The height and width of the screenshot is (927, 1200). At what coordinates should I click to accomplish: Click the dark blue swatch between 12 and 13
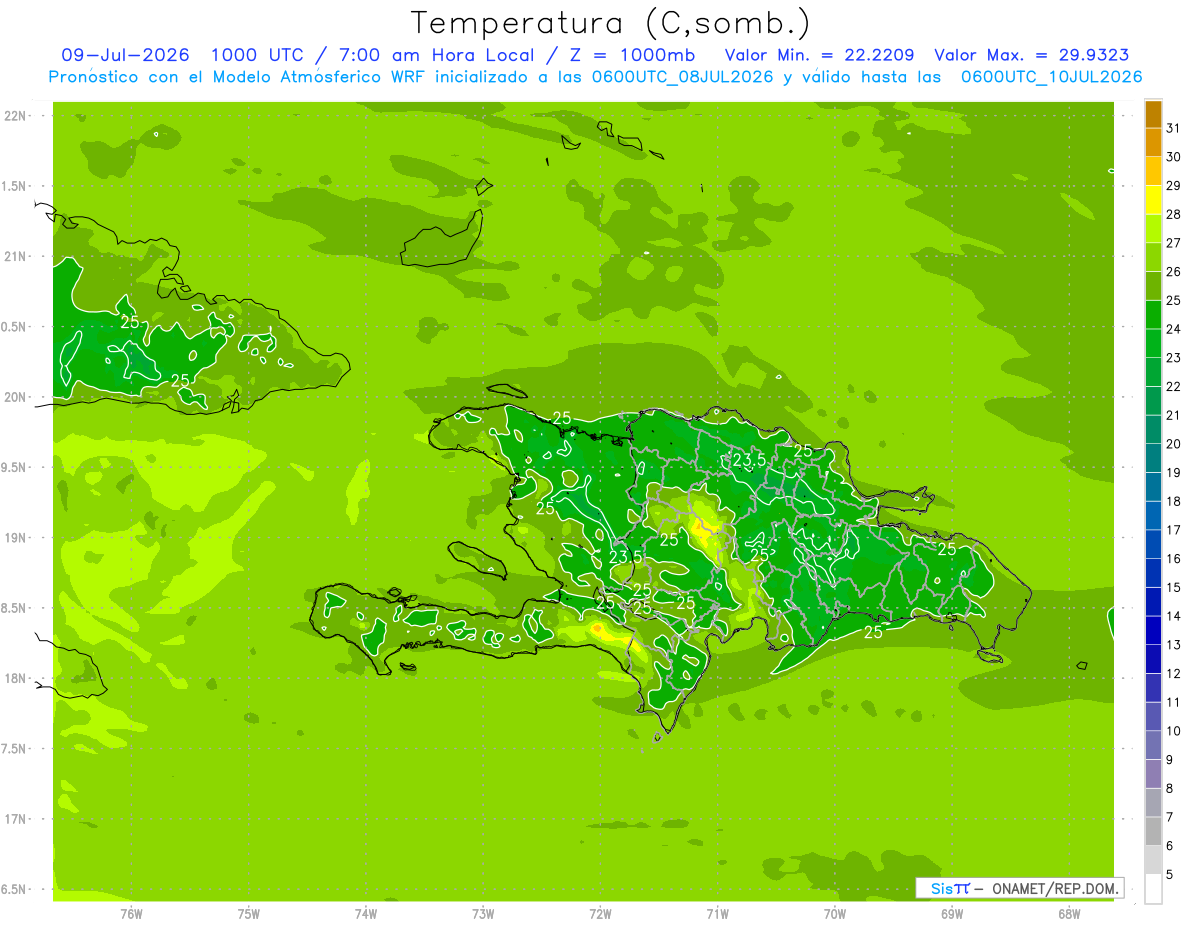(x=1153, y=659)
